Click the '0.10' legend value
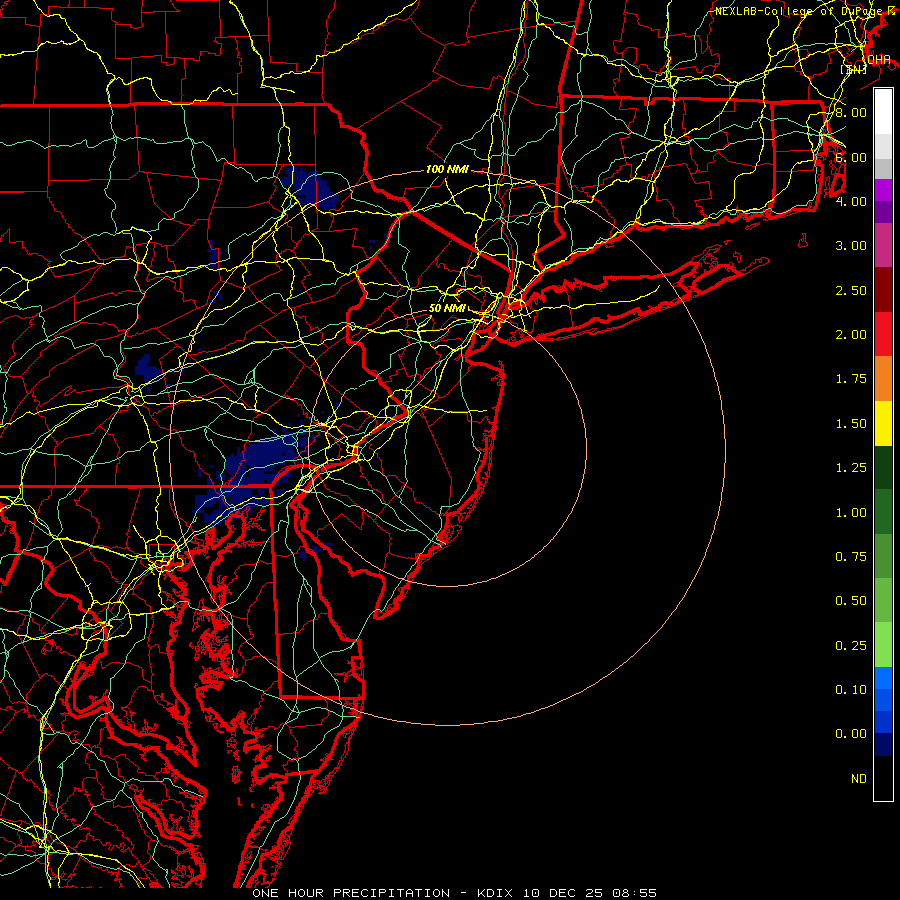This screenshot has width=900, height=900. tap(851, 690)
